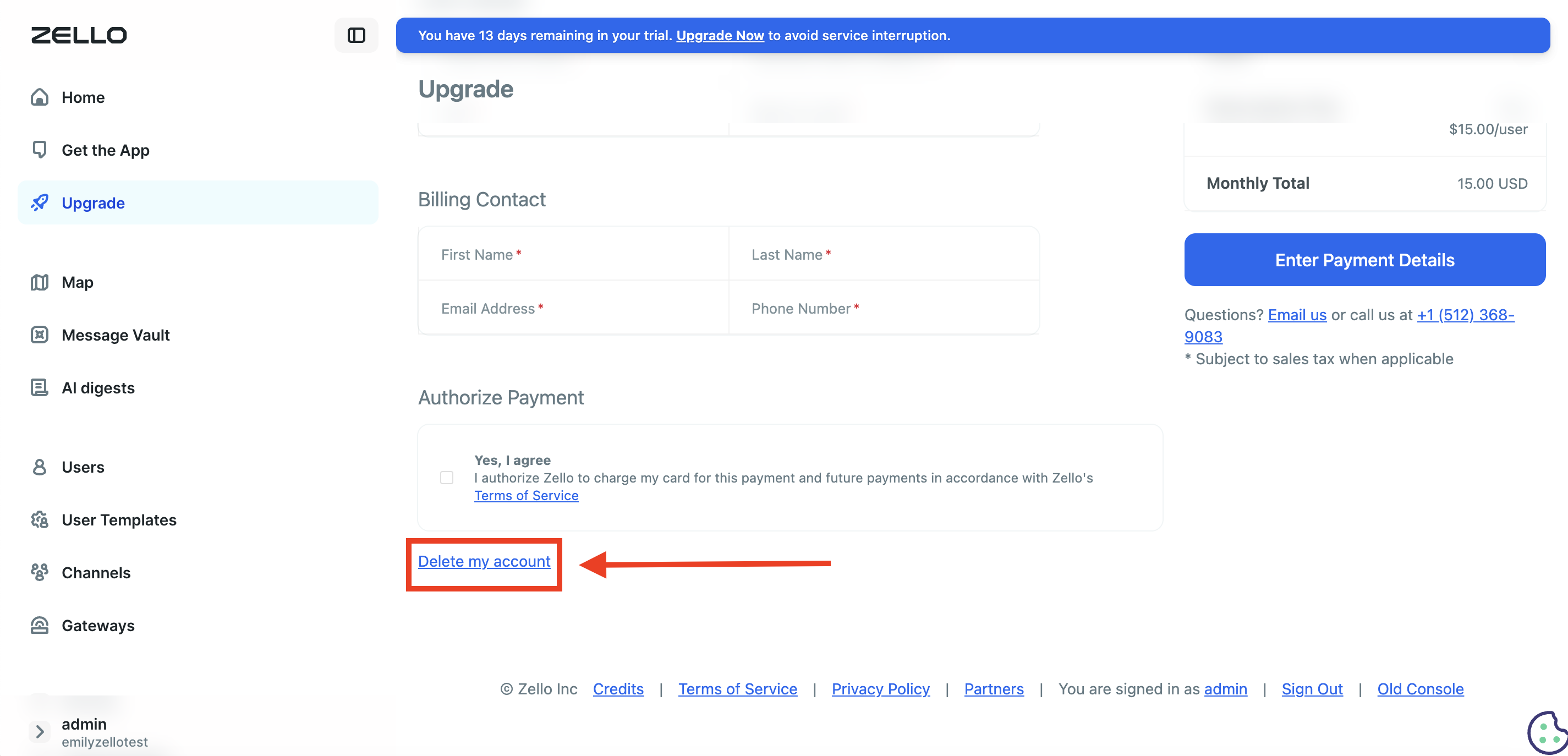The width and height of the screenshot is (1568, 756).
Task: Click the User Templates gear icon
Action: coord(40,520)
